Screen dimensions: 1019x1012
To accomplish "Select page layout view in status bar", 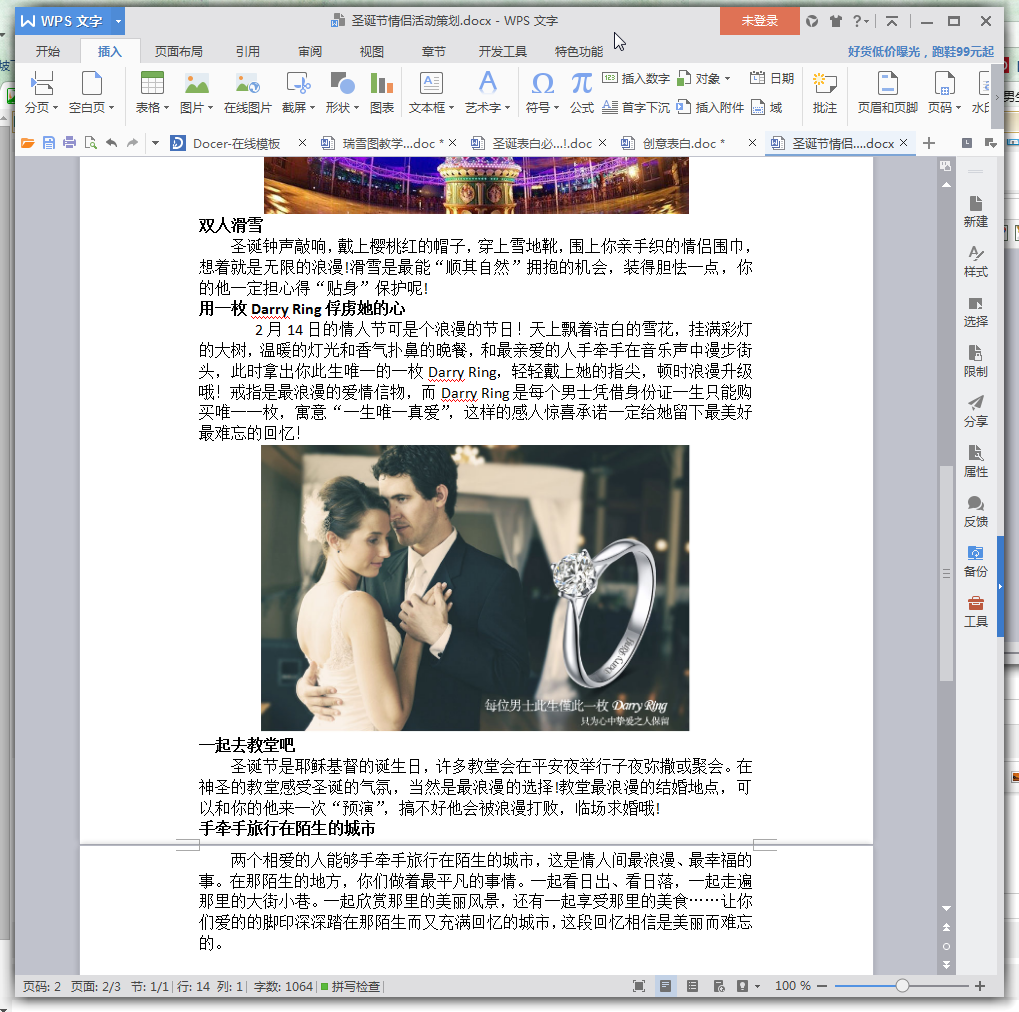I will pos(665,986).
